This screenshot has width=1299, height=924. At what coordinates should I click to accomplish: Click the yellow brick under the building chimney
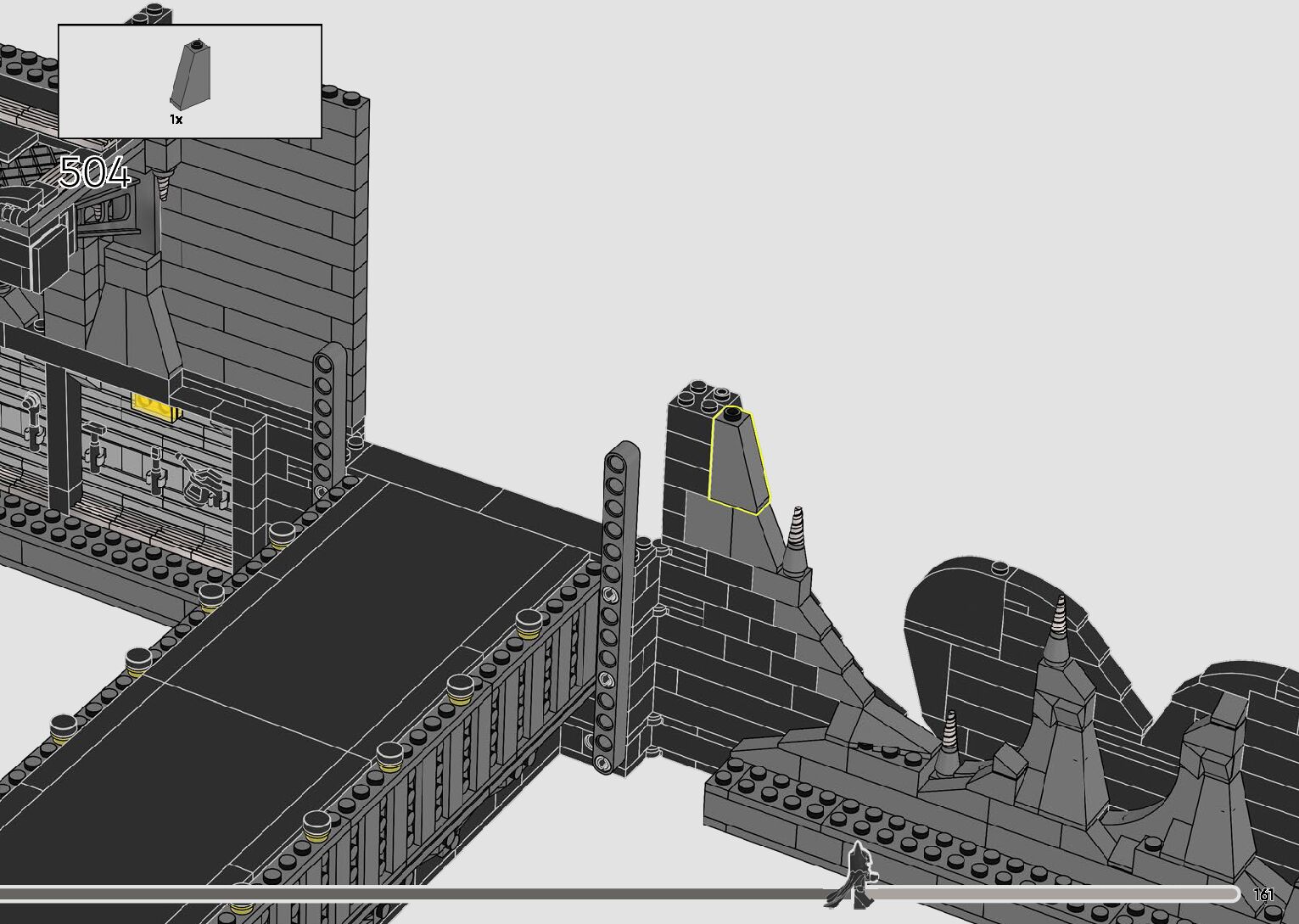point(155,407)
